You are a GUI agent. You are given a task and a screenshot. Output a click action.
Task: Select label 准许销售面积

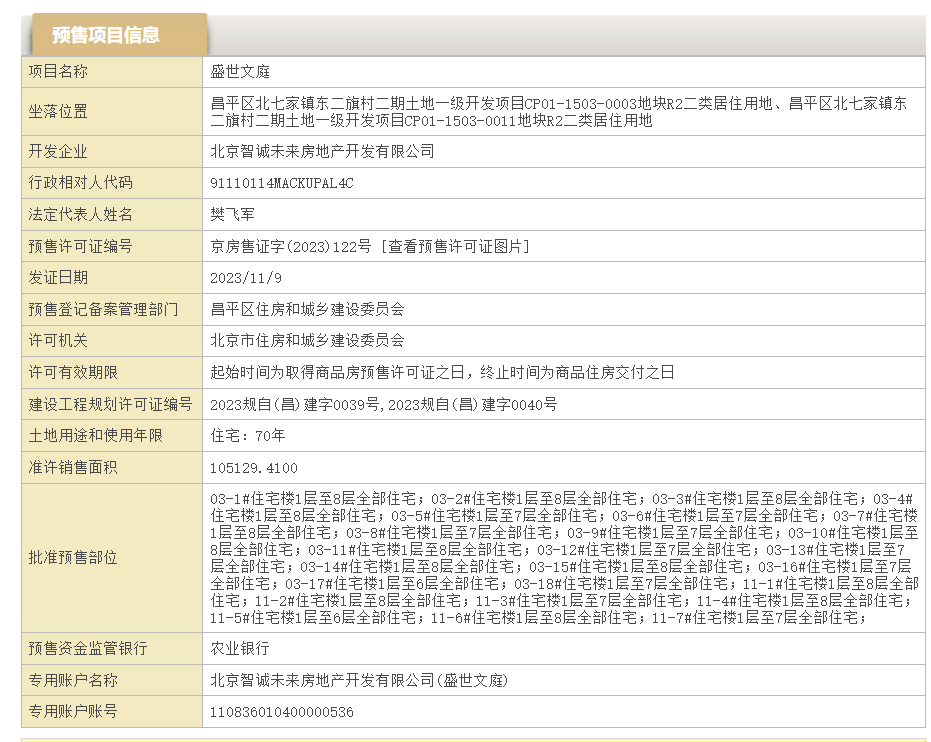(x=73, y=468)
